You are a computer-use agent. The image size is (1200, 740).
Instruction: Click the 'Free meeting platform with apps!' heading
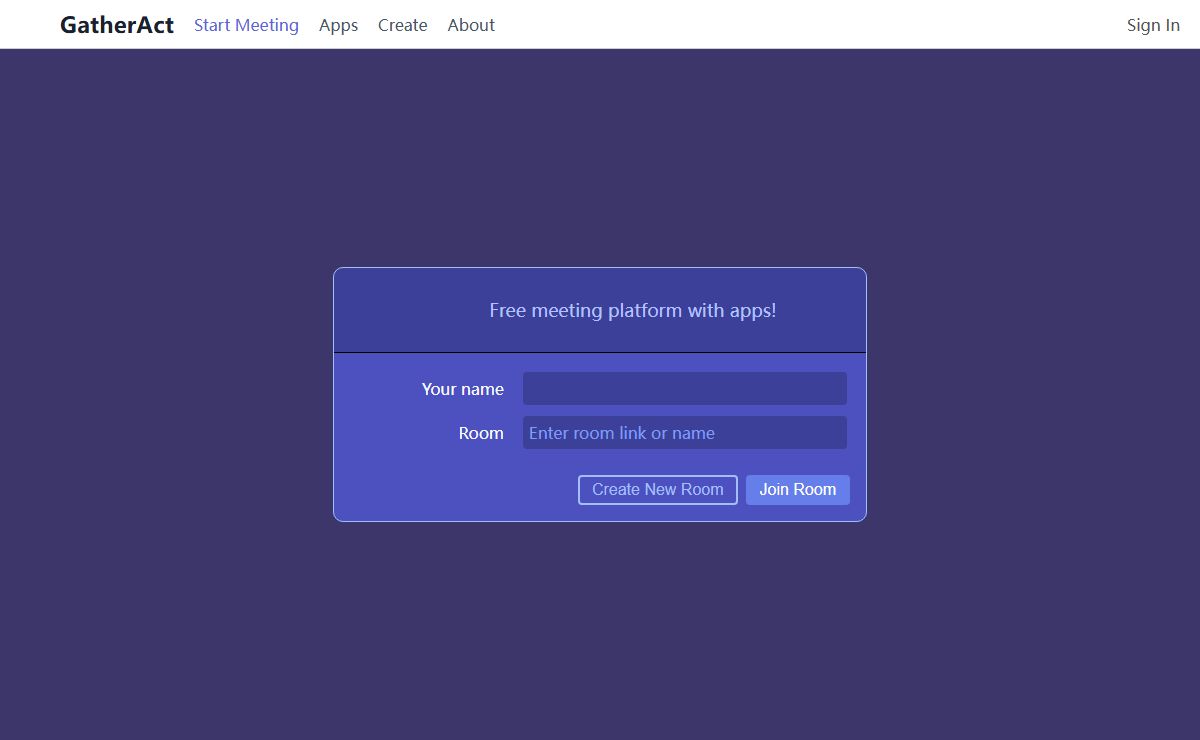[632, 311]
